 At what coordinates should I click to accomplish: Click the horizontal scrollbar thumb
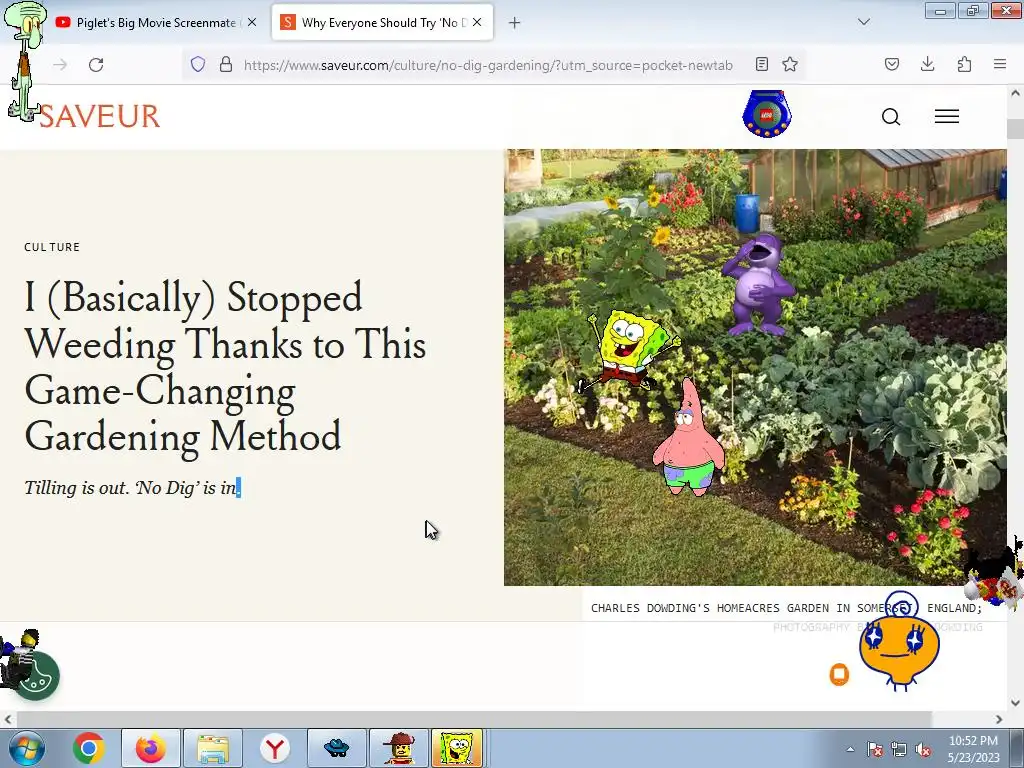(473, 719)
